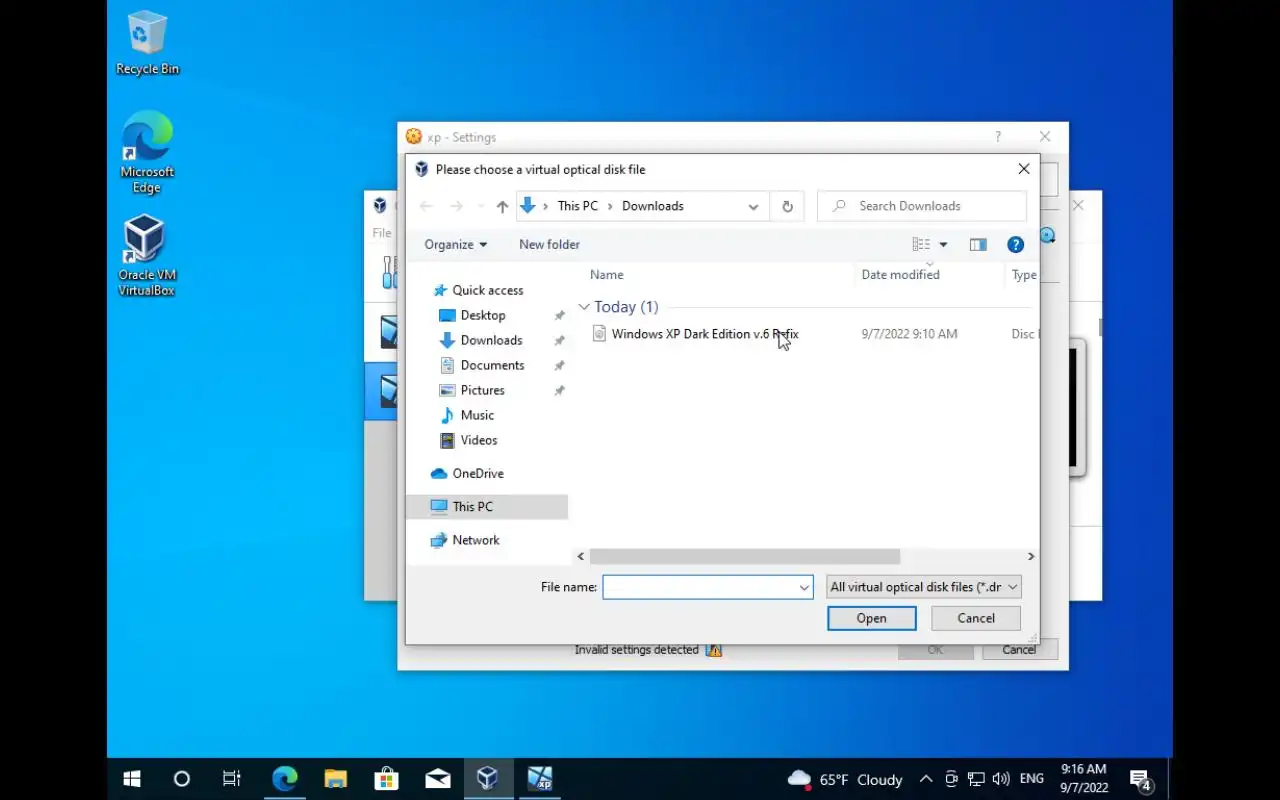Open notification center icon
1280x800 pixels.
coord(1140,779)
